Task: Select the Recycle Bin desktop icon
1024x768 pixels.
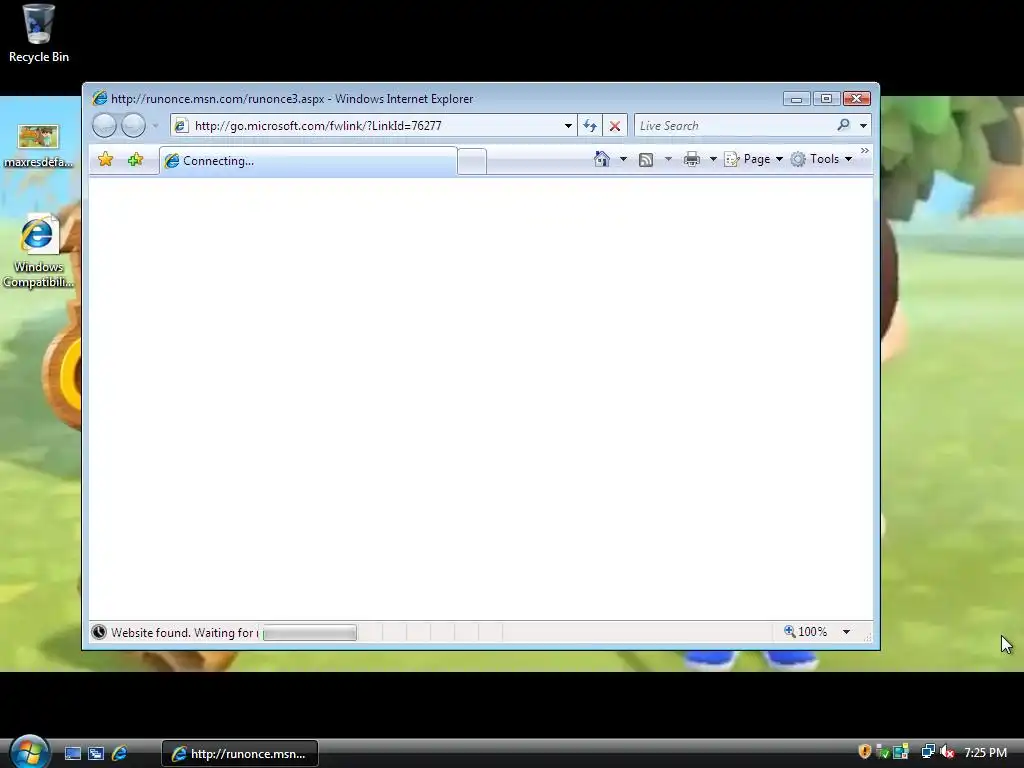Action: pos(39,34)
